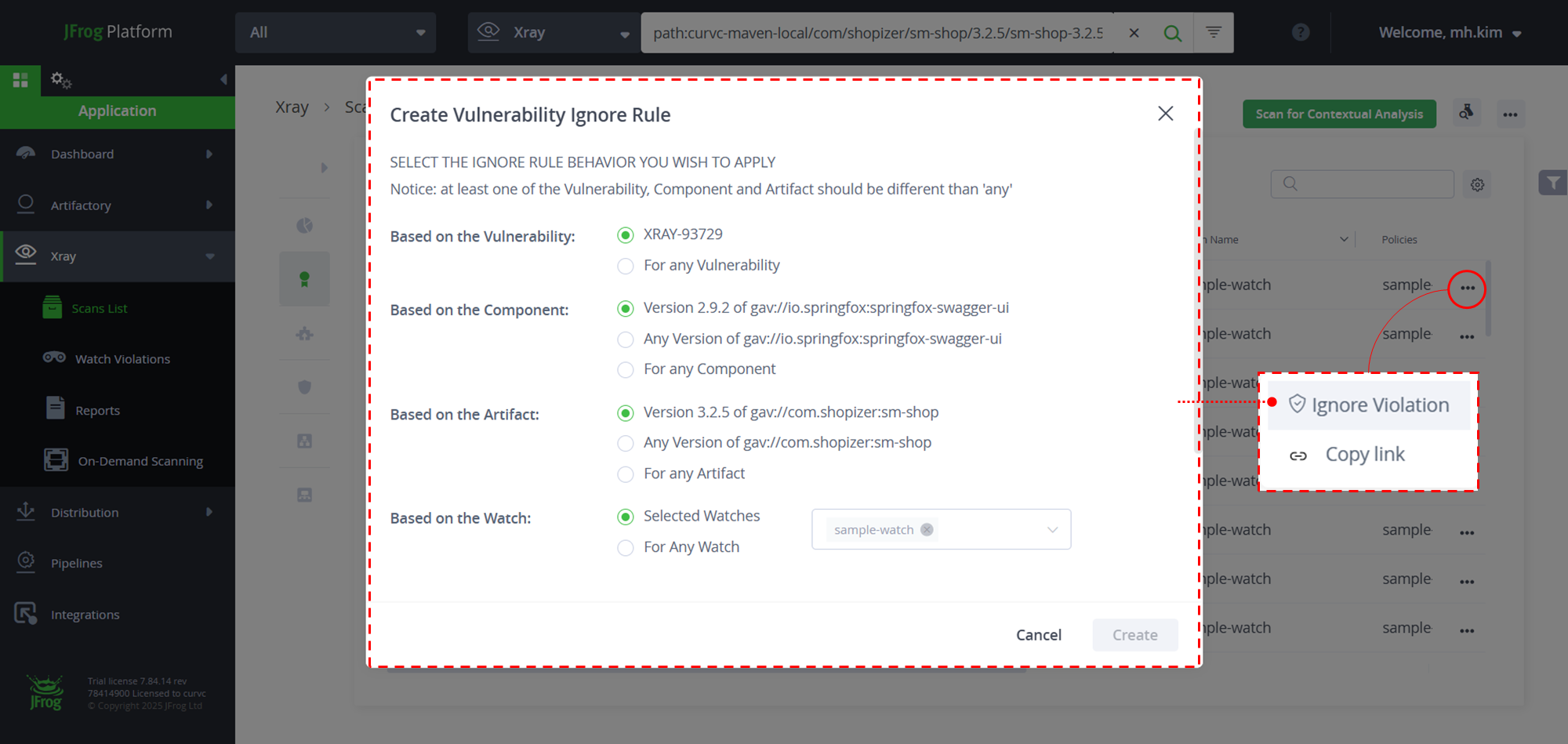Click the Artifactory circle icon
The image size is (1568, 744).
[26, 205]
